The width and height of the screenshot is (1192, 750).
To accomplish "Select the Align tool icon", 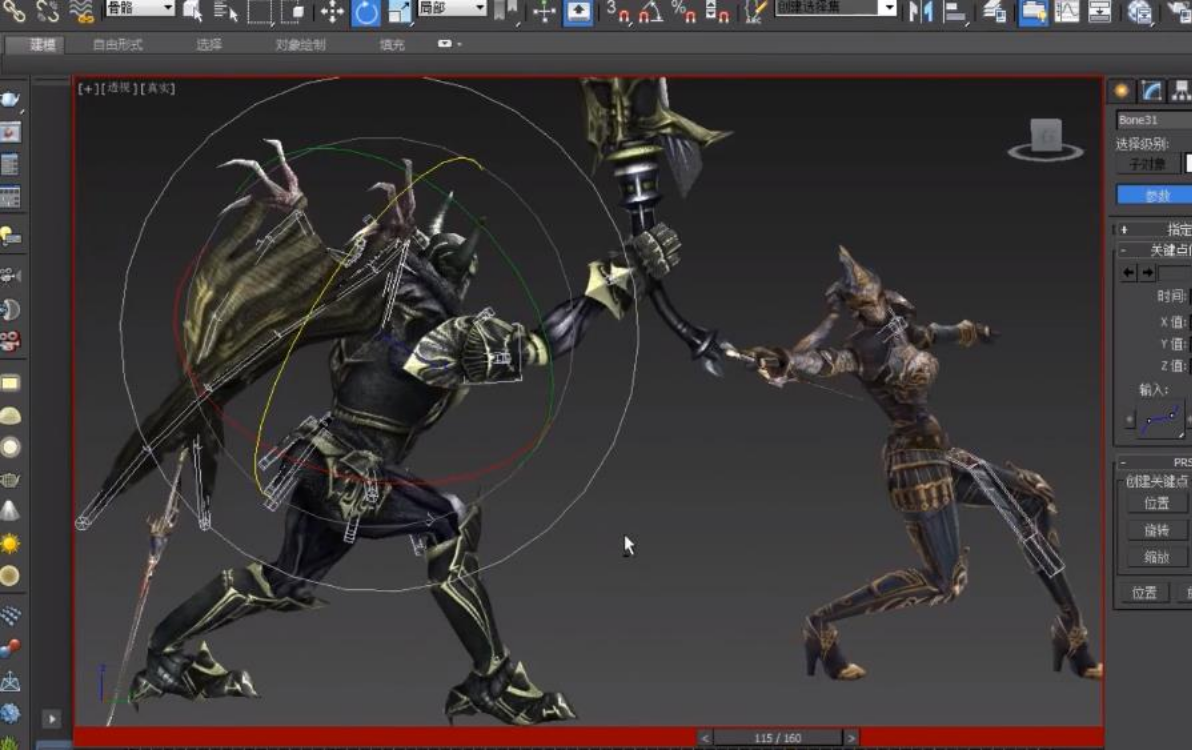I will [955, 12].
